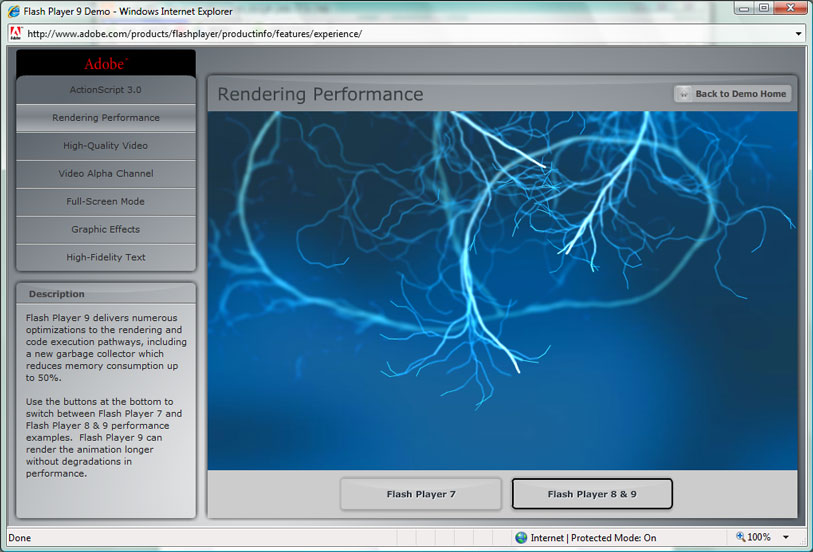This screenshot has height=552, width=813.
Task: Select the Full-Screen Mode item
Action: click(106, 202)
